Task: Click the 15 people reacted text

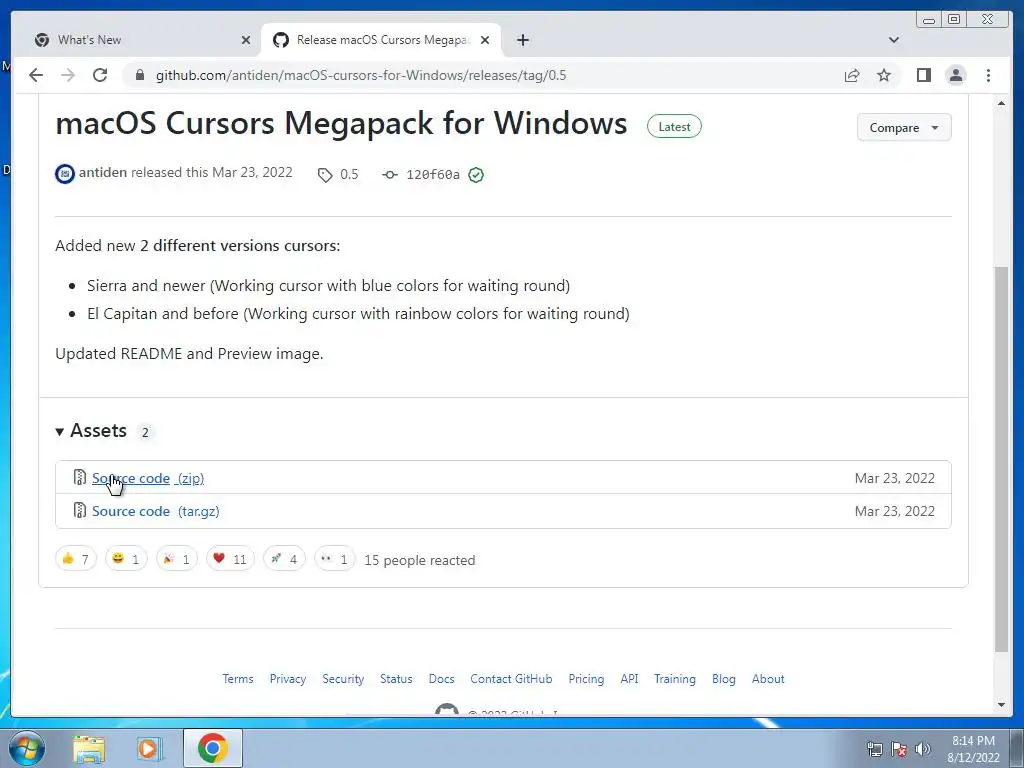Action: pos(420,560)
